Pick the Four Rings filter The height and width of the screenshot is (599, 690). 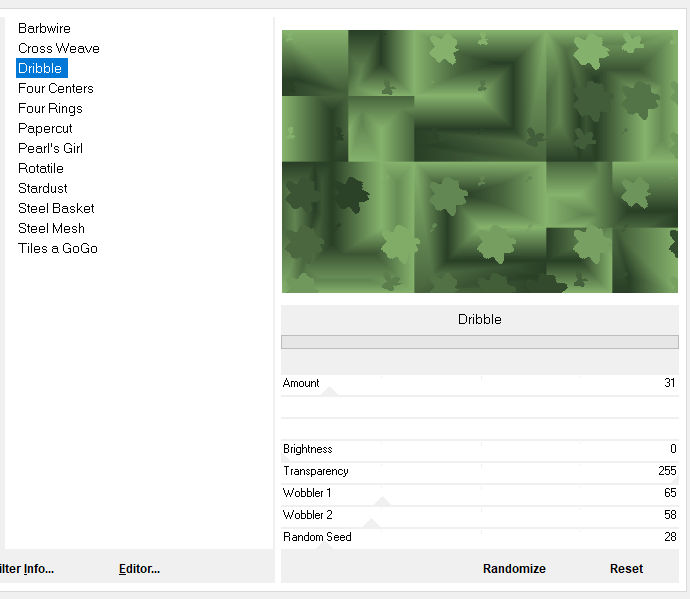(50, 108)
